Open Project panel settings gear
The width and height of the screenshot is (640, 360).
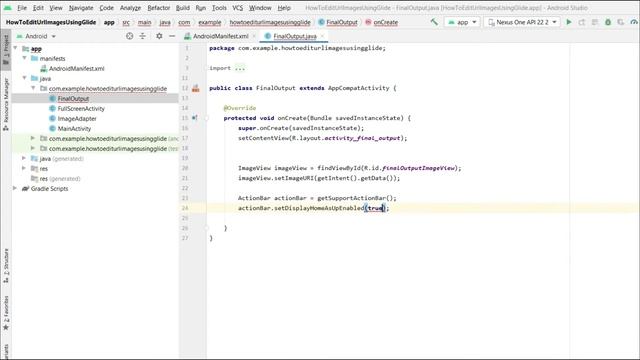point(159,36)
